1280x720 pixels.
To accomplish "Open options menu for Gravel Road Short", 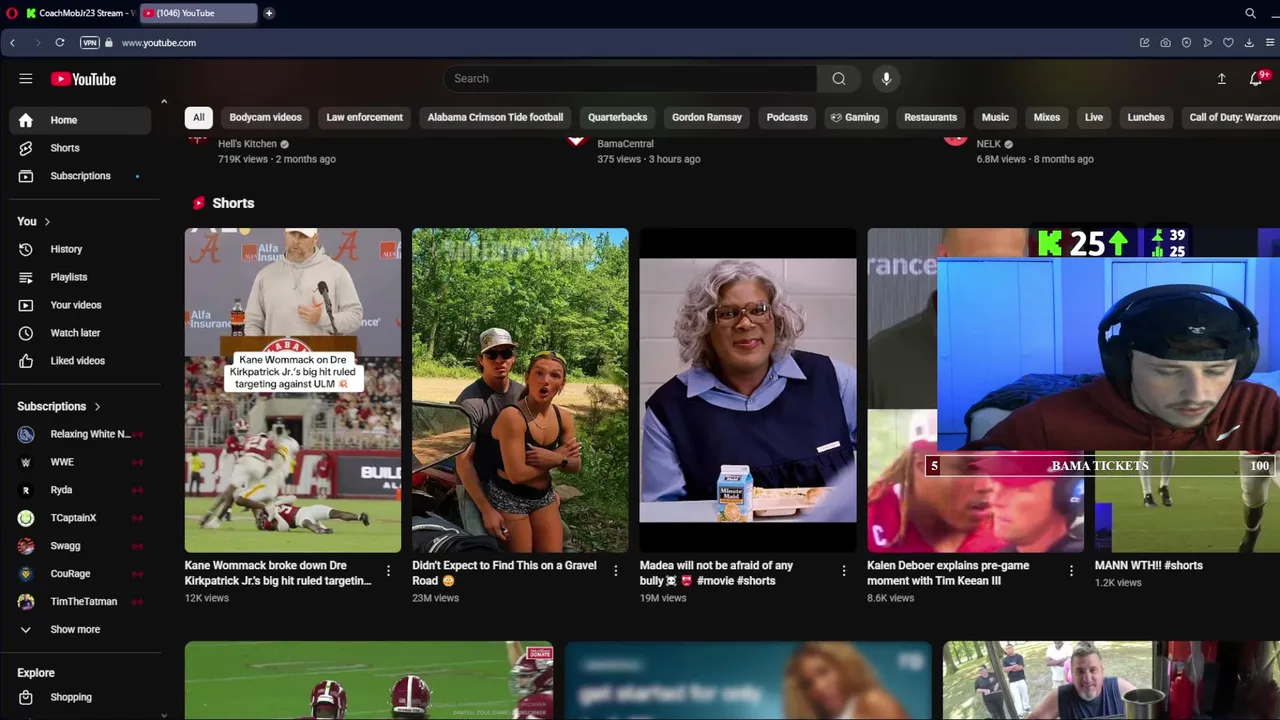I will pos(616,571).
